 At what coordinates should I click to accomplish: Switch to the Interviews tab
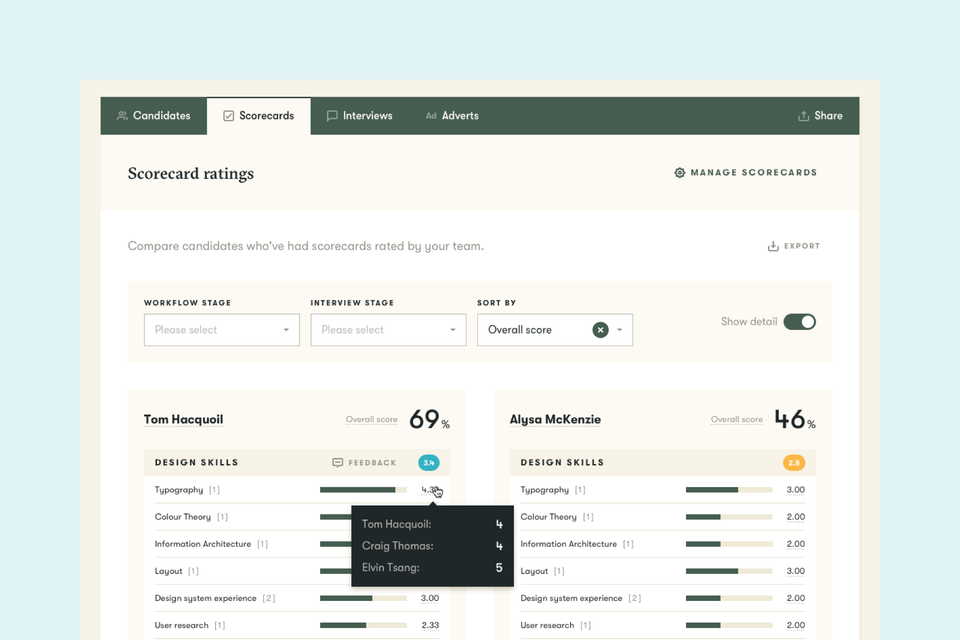(x=359, y=116)
